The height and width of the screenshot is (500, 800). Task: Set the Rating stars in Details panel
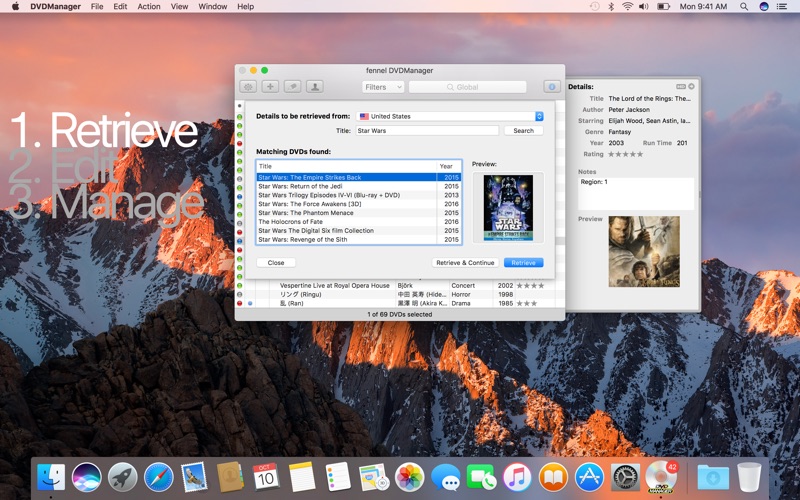(626, 154)
